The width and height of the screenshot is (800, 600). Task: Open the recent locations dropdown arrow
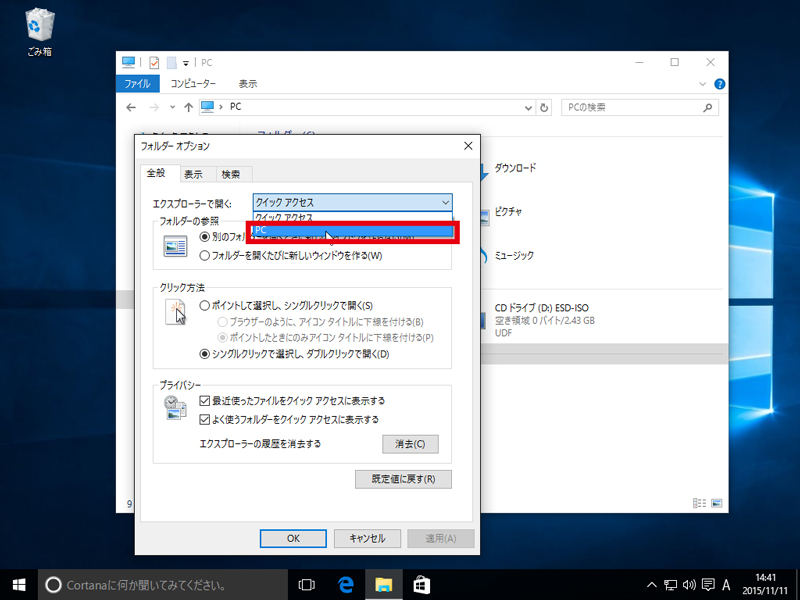click(x=172, y=107)
